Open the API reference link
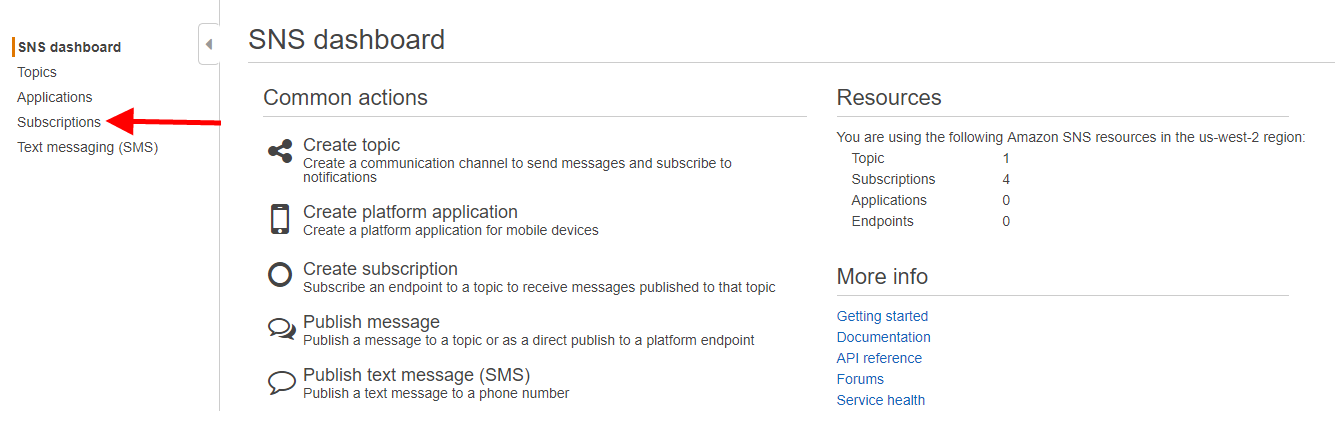1343x425 pixels. pos(879,358)
